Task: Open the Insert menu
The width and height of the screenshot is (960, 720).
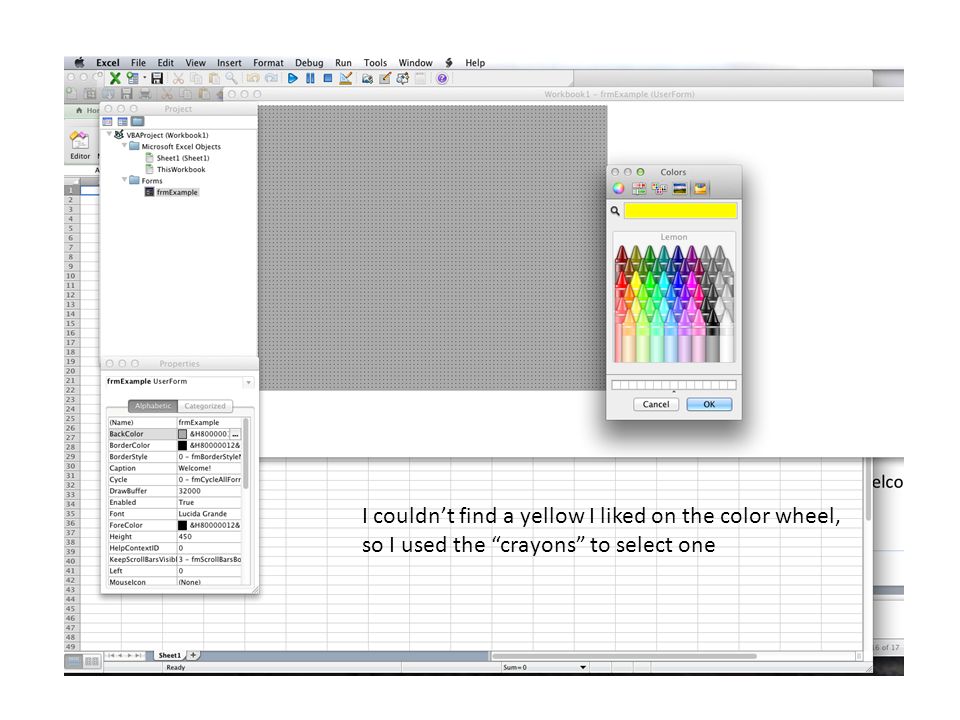Action: (x=229, y=62)
